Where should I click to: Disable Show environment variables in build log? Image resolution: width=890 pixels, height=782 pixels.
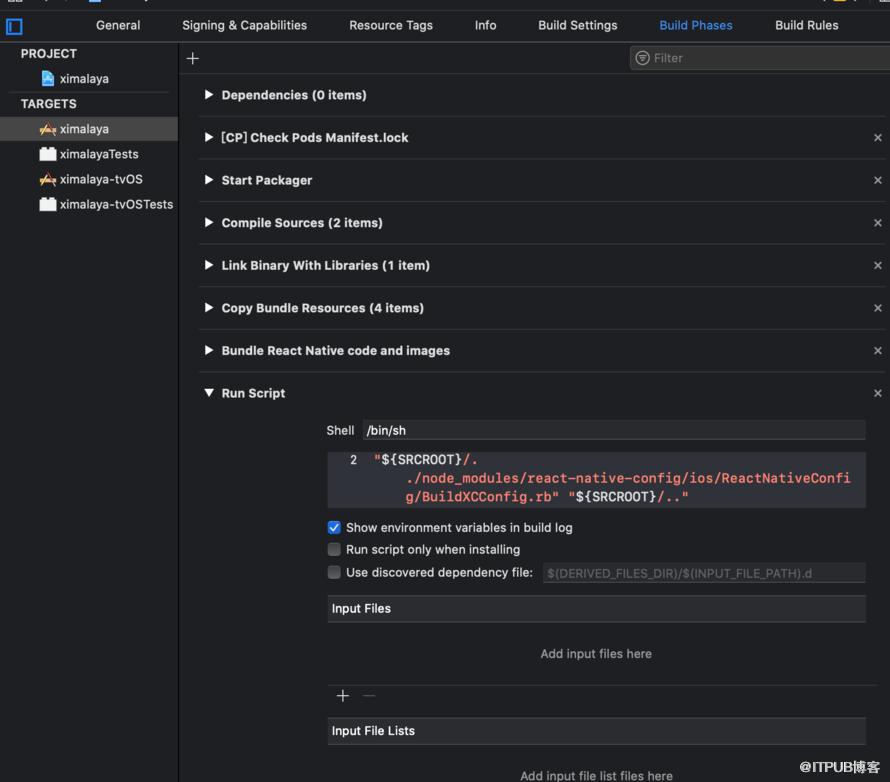pyautogui.click(x=334, y=528)
